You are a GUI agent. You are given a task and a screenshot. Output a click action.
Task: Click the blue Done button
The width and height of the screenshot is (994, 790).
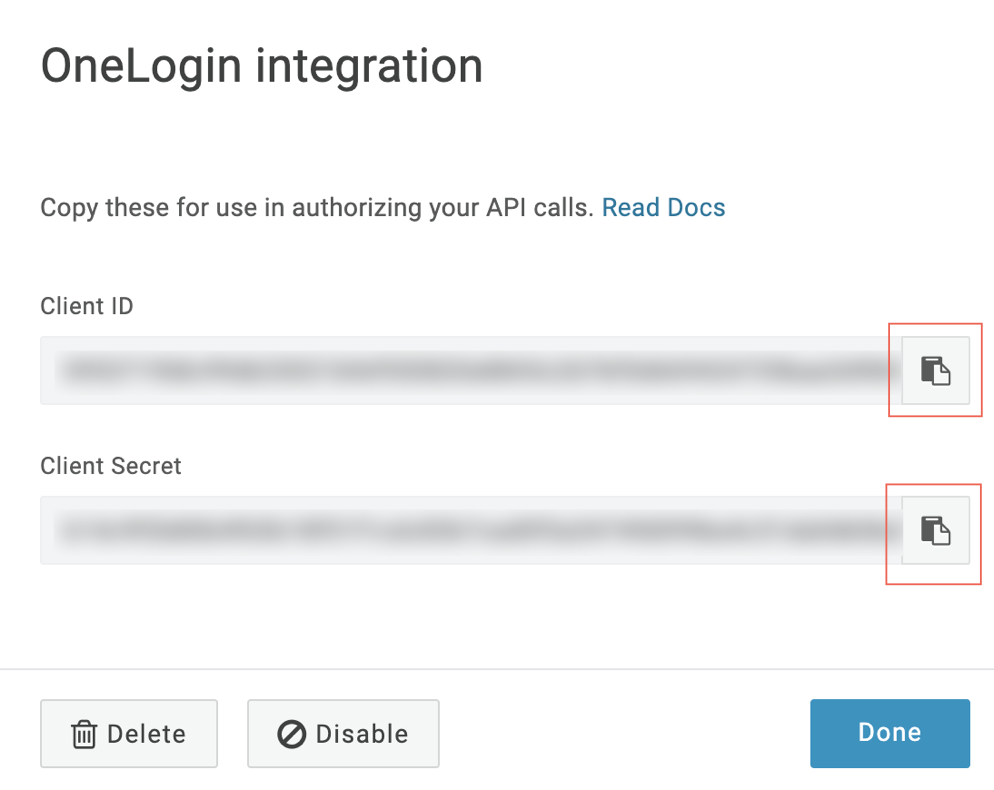point(889,733)
